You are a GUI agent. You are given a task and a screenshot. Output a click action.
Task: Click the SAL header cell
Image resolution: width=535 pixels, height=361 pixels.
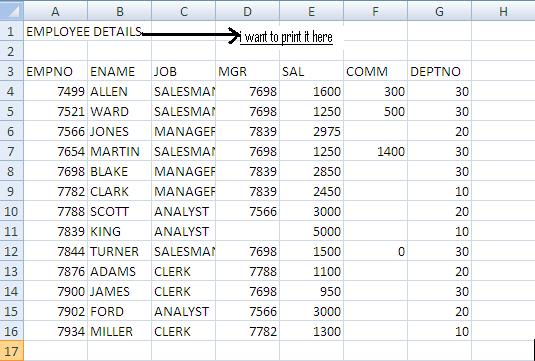click(312, 71)
